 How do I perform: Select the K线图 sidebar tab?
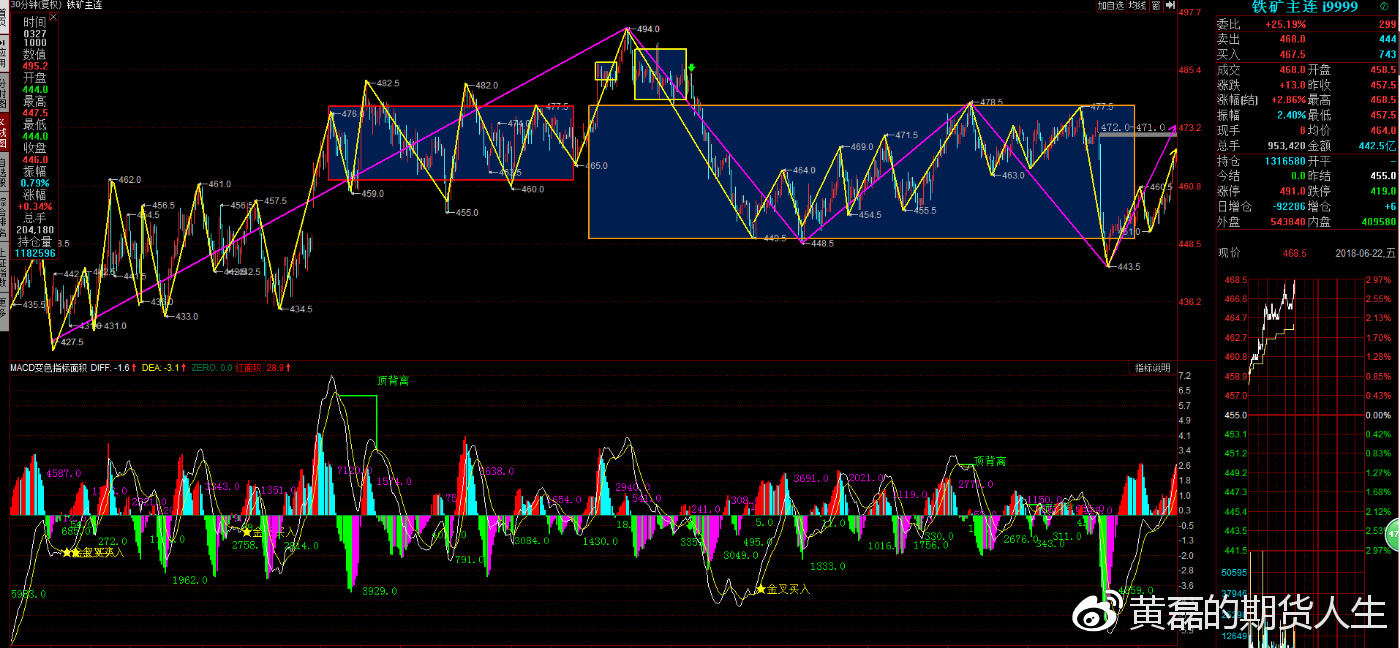click(x=4, y=130)
